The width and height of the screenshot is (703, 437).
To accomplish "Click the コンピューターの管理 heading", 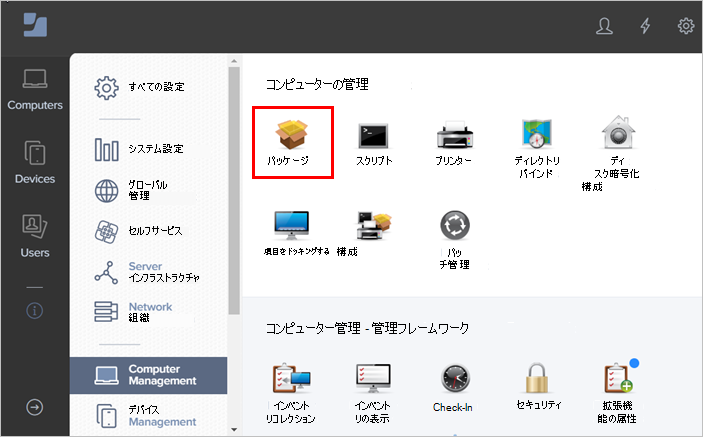I will 317,84.
